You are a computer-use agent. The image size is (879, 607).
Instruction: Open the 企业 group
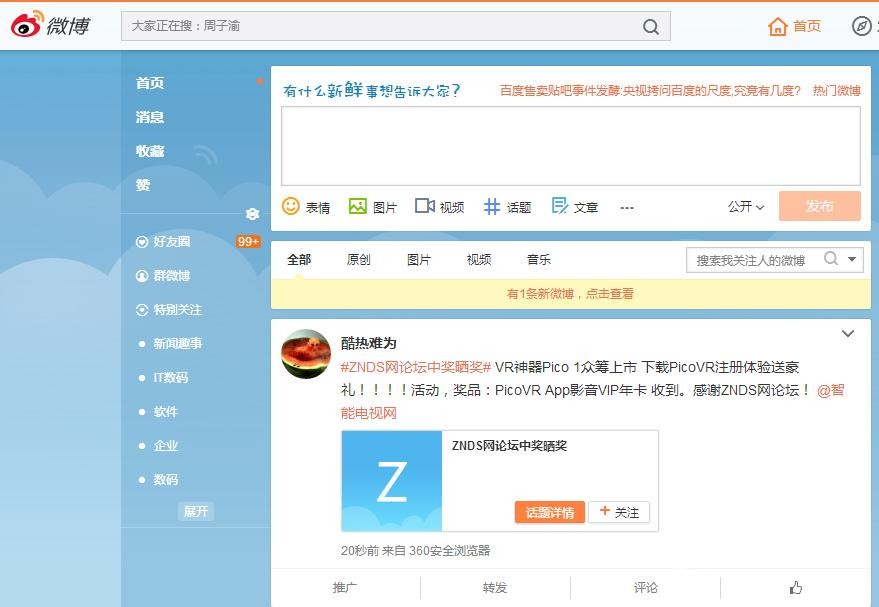click(165, 446)
